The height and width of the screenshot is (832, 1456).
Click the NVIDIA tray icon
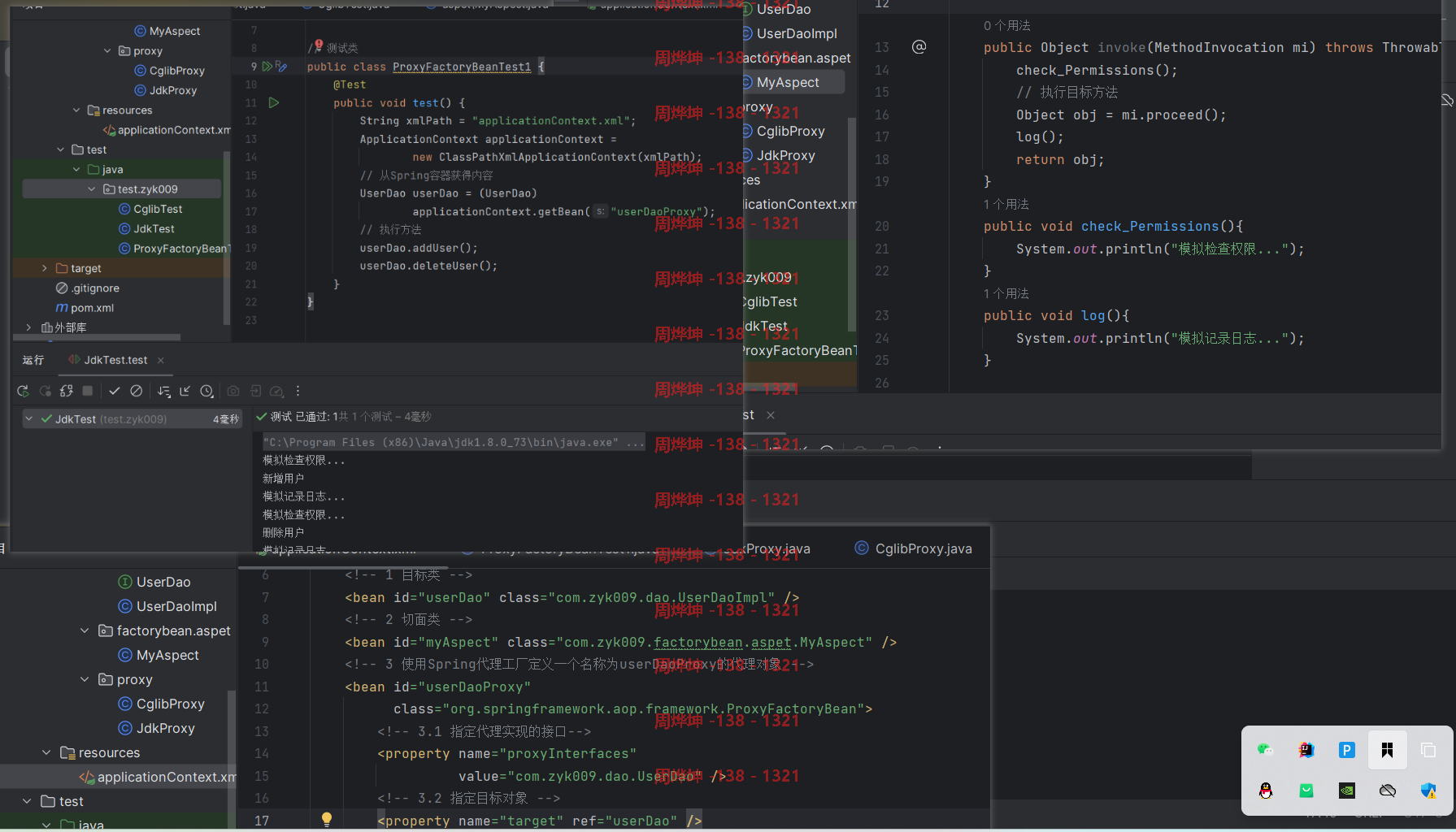[x=1347, y=791]
